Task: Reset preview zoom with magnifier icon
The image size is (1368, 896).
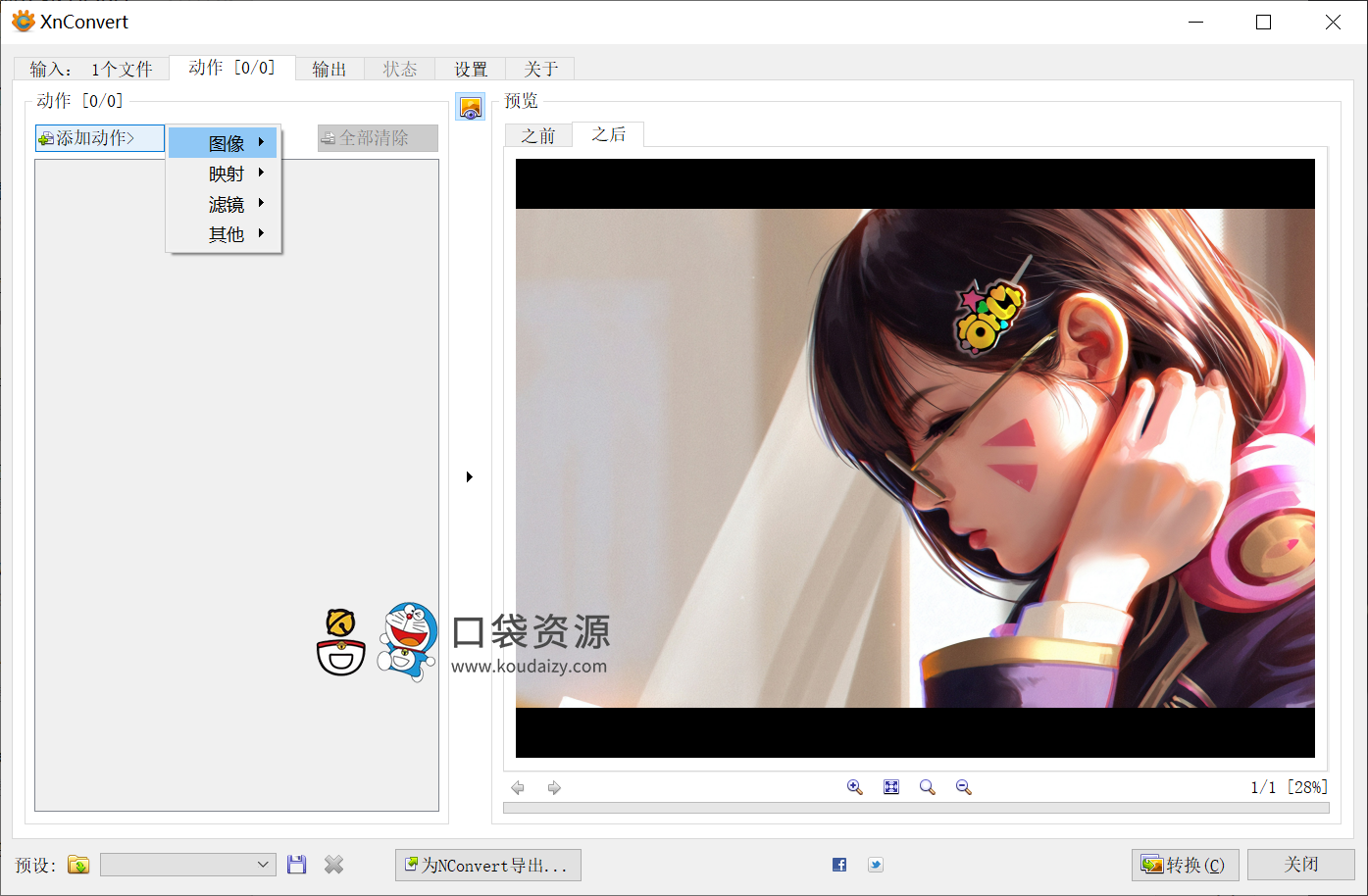Action: (928, 787)
